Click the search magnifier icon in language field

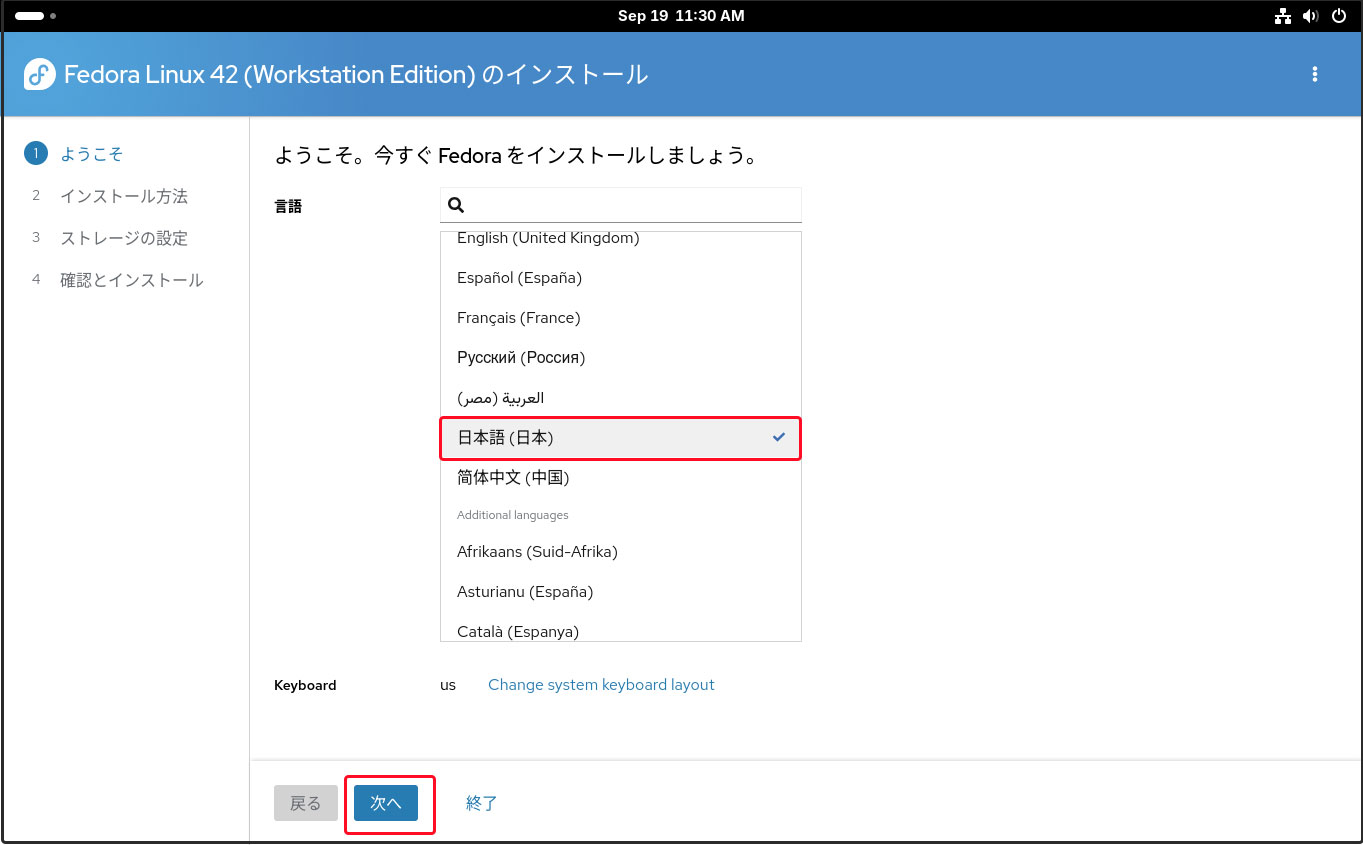[456, 205]
